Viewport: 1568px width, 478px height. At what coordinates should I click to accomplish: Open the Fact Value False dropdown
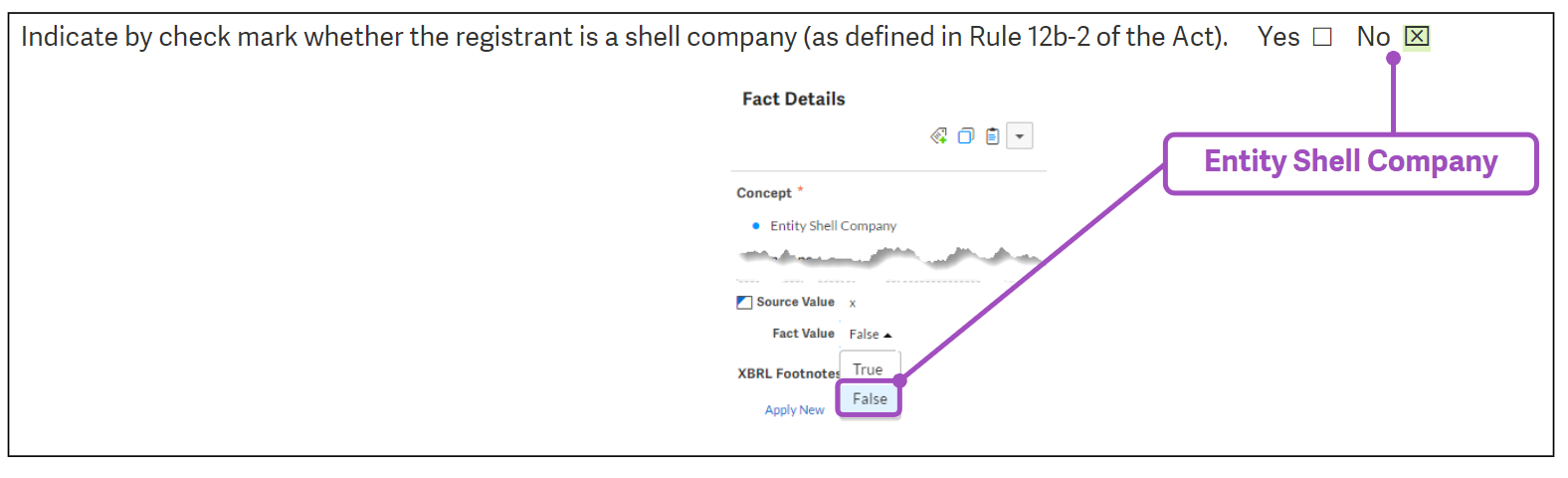[x=871, y=335]
